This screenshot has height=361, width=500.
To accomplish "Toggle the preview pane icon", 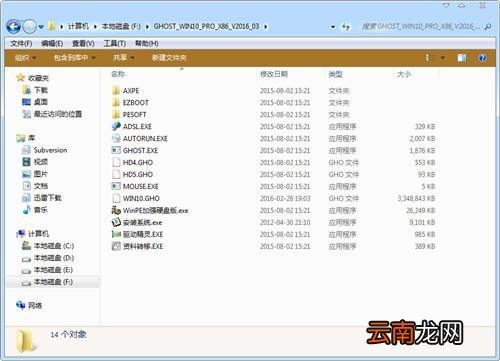I will [x=462, y=58].
